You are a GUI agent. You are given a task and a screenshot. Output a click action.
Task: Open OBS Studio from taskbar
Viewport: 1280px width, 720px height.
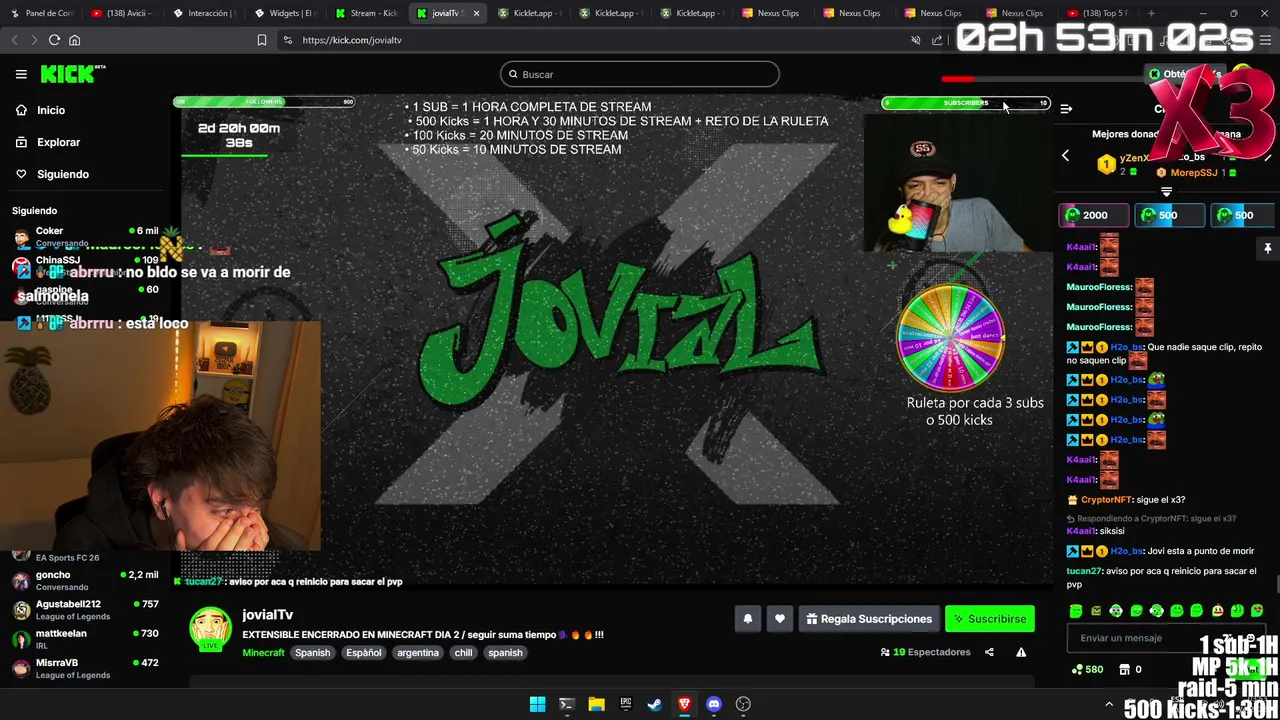pos(743,704)
